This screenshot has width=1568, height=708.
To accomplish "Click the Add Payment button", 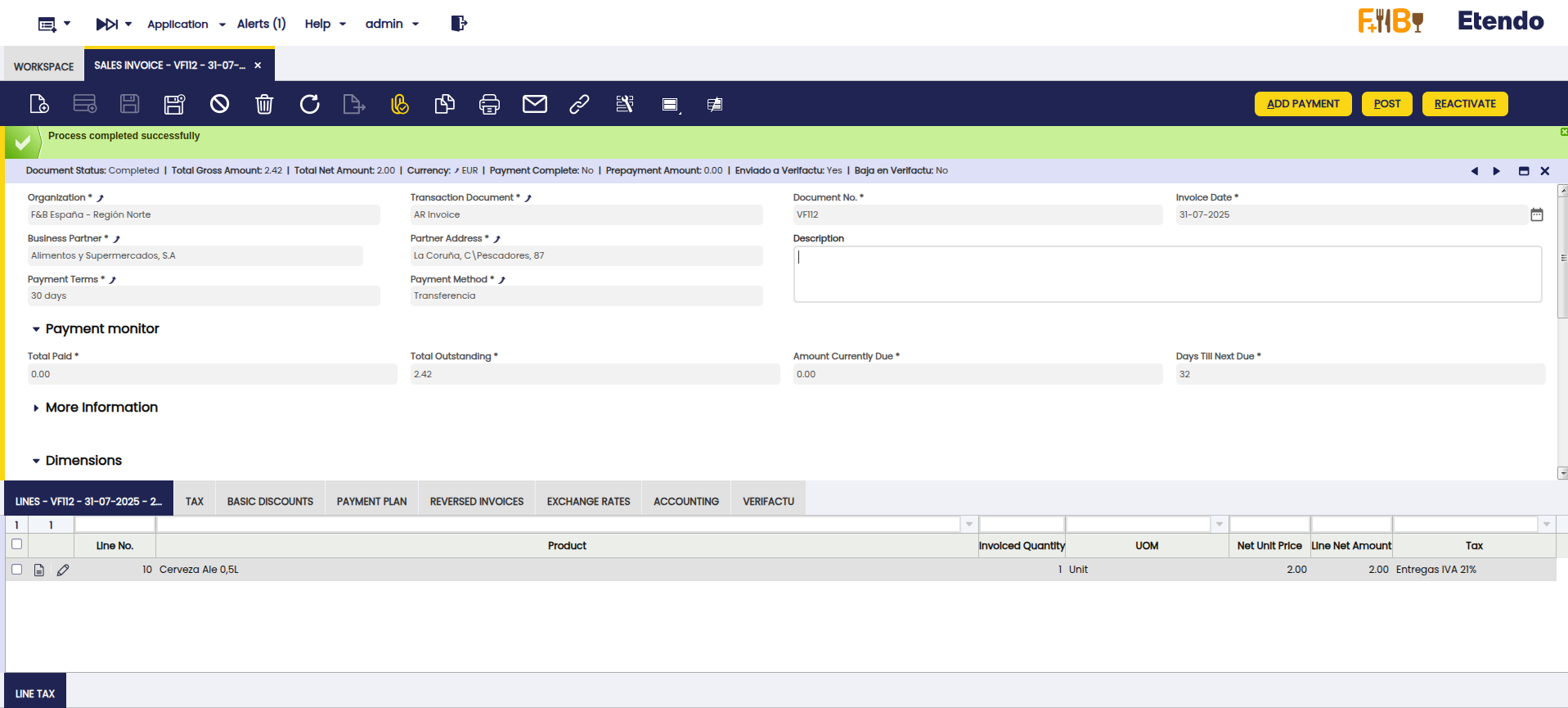I will click(1302, 104).
